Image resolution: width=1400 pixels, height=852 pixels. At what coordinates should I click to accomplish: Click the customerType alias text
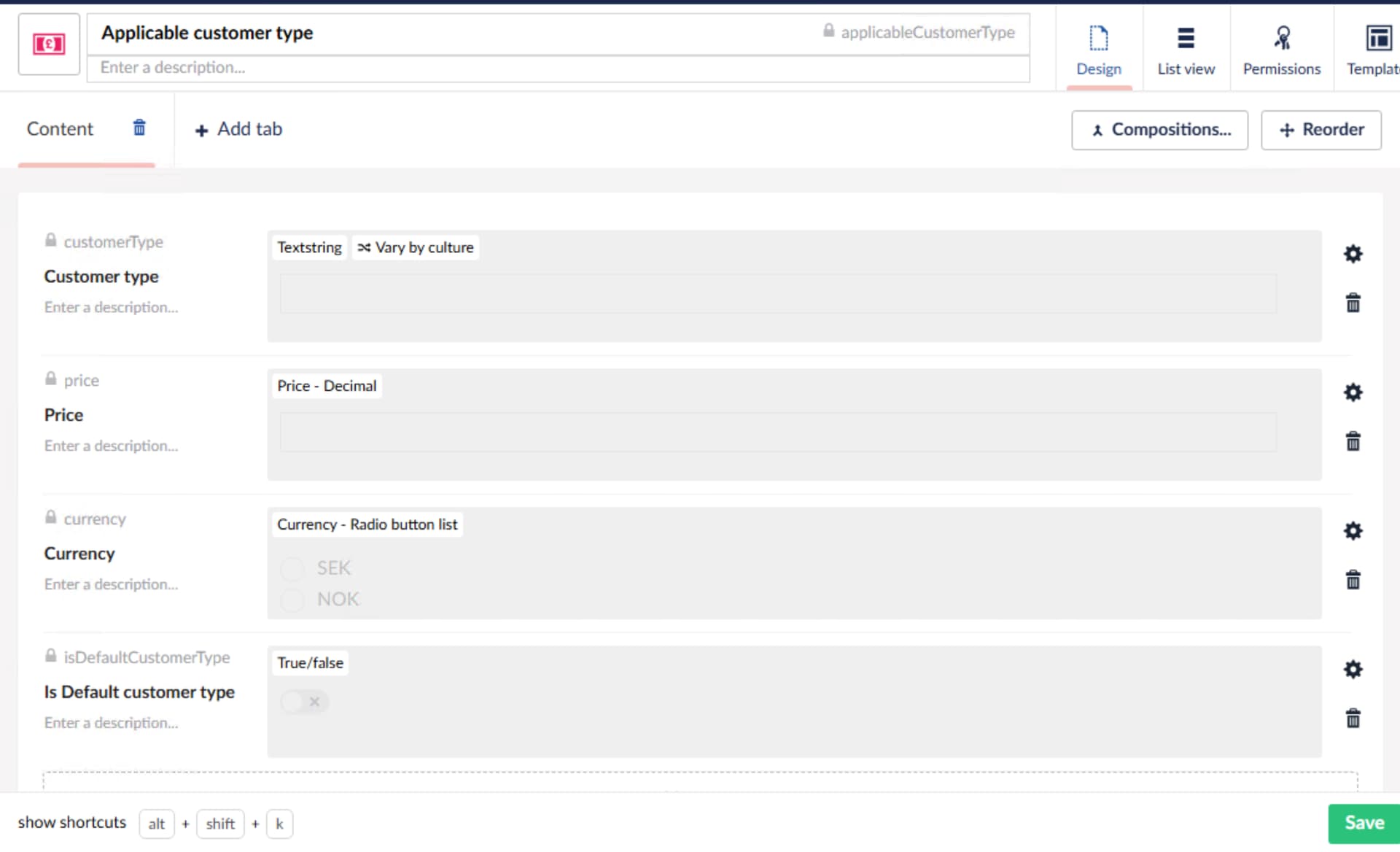[114, 242]
